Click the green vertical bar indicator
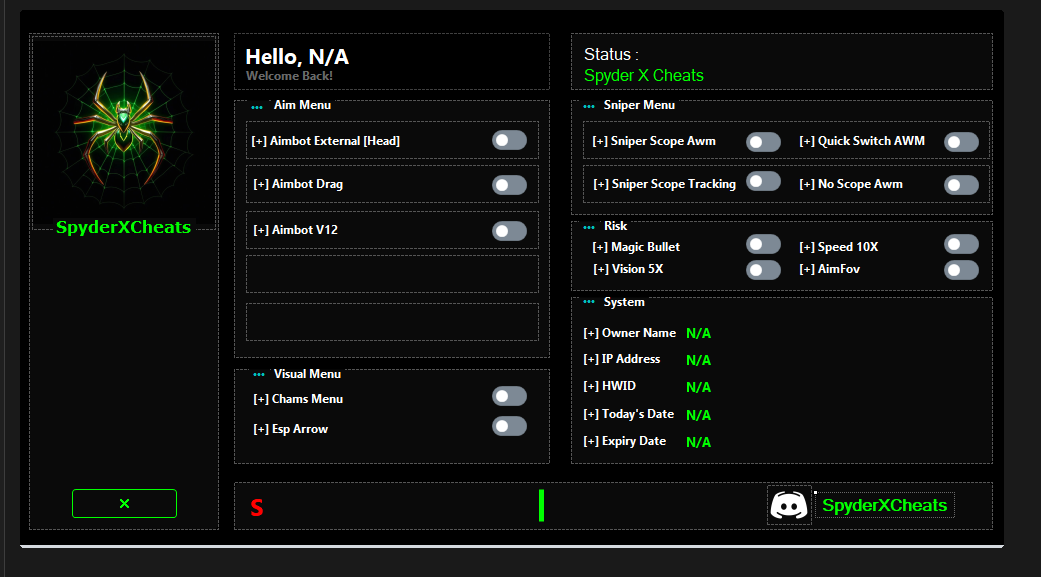This screenshot has height=577, width=1041. click(x=541, y=505)
